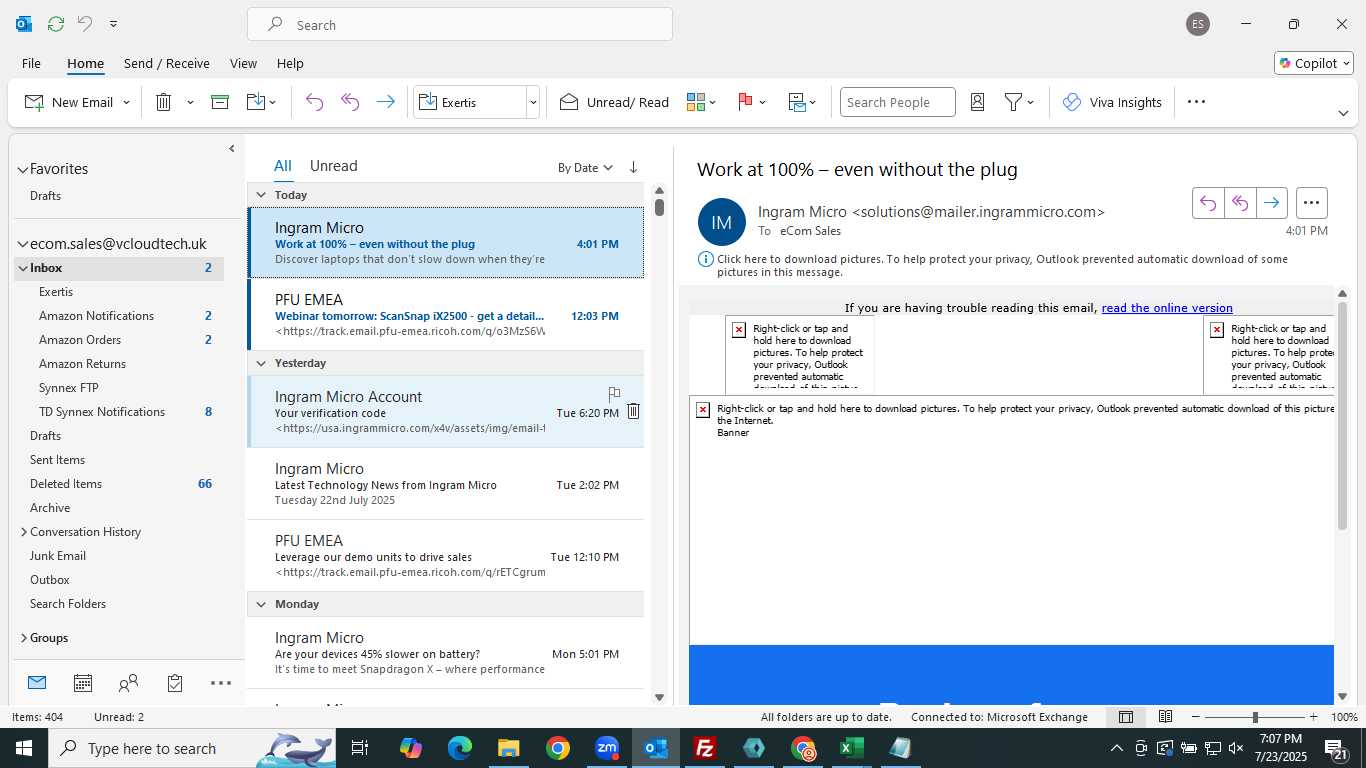Viewport: 1366px width, 768px height.
Task: Open the Tasks clipboard icon
Action: click(x=175, y=683)
